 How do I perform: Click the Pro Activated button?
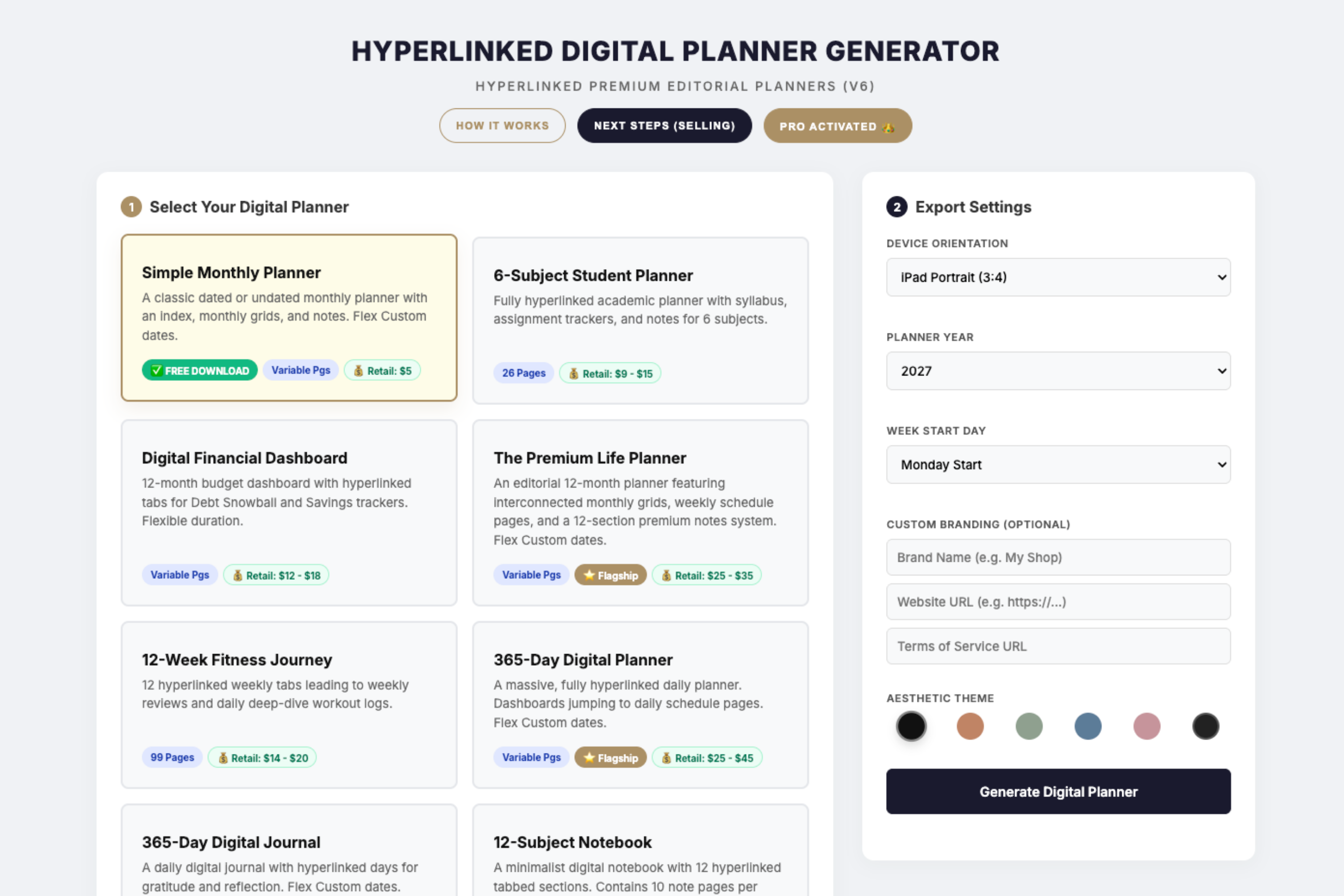coord(838,126)
